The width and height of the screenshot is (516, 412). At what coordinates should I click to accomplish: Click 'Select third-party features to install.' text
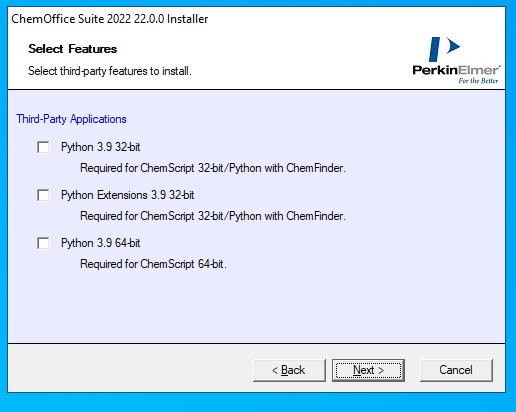[x=110, y=71]
